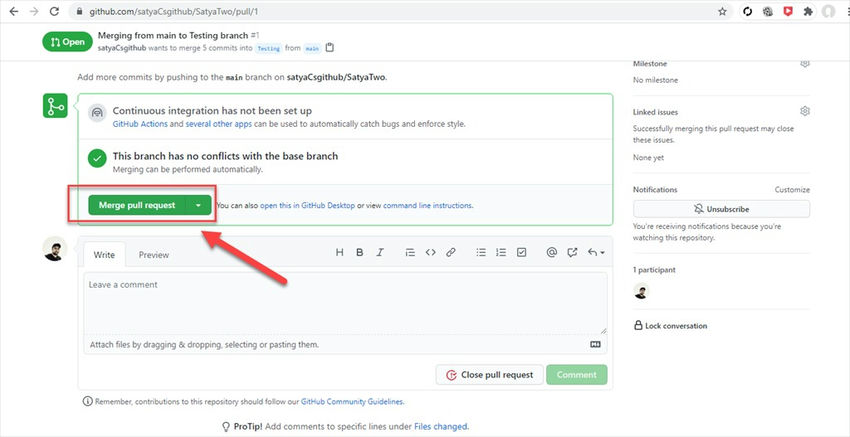Image resolution: width=850 pixels, height=437 pixels.
Task: Open Files changed link
Action: coord(440,427)
